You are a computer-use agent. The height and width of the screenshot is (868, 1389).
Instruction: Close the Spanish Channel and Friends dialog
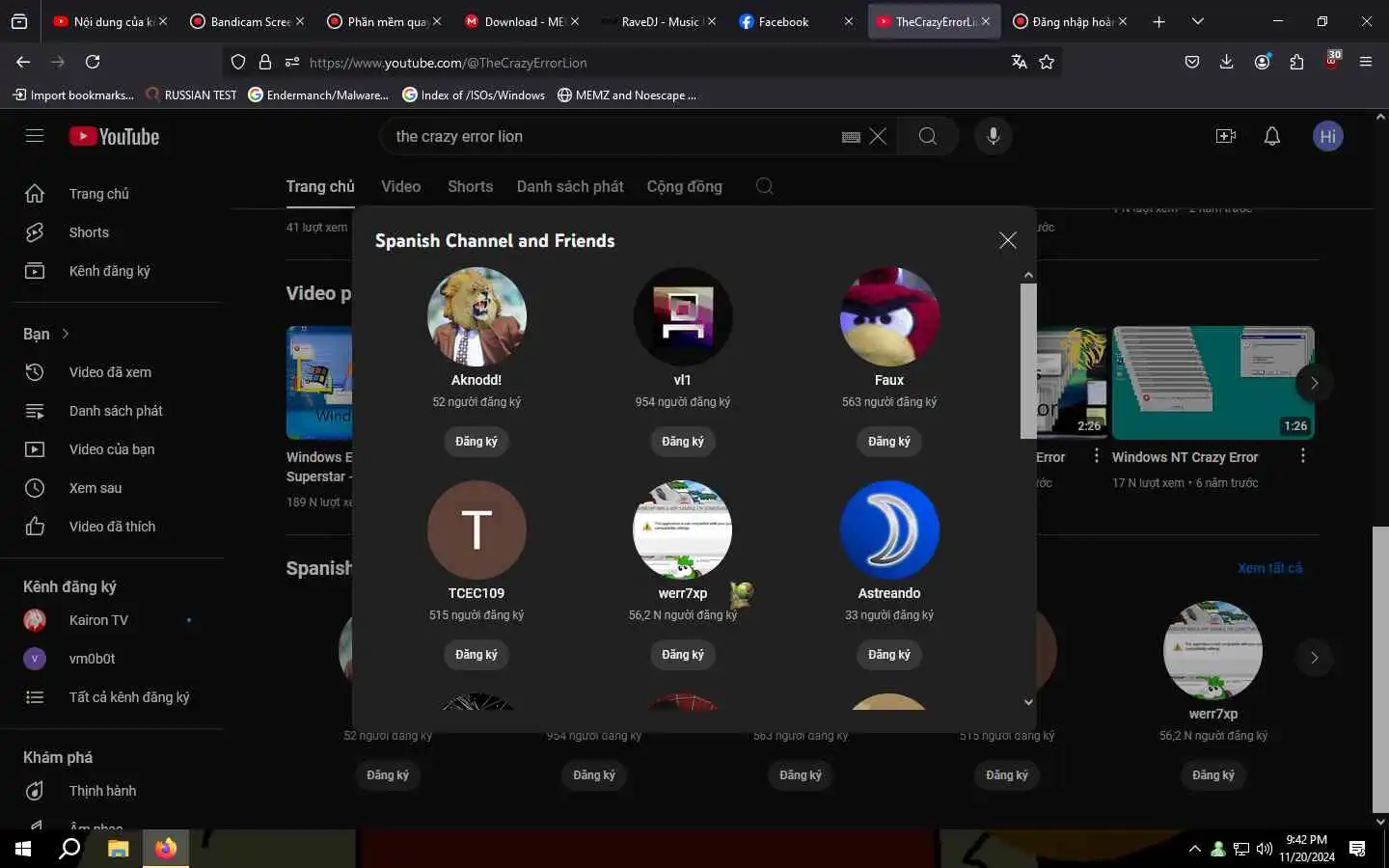pos(1008,240)
